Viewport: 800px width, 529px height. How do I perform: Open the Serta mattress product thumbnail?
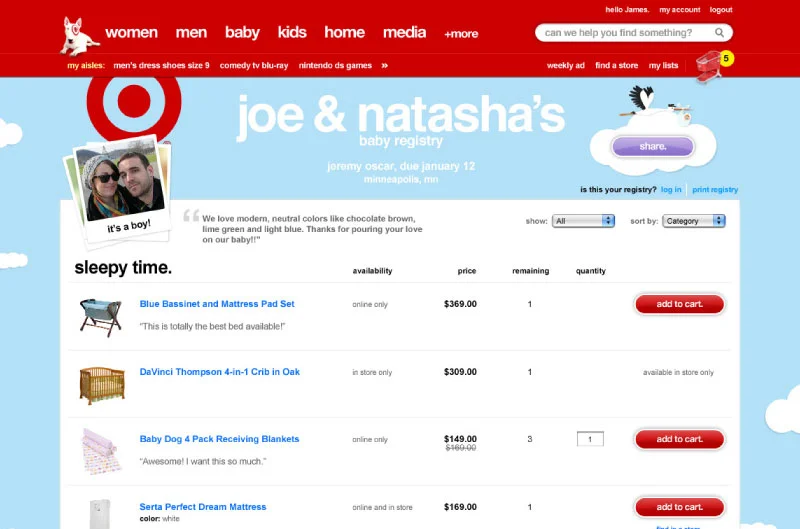(x=100, y=514)
